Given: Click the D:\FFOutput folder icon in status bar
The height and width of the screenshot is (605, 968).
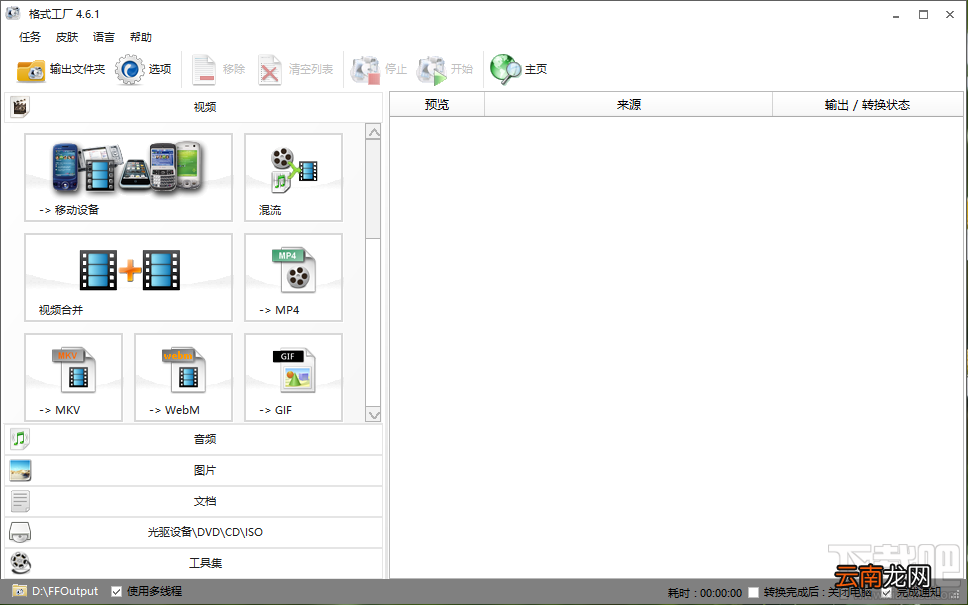Looking at the screenshot, I should (x=20, y=591).
